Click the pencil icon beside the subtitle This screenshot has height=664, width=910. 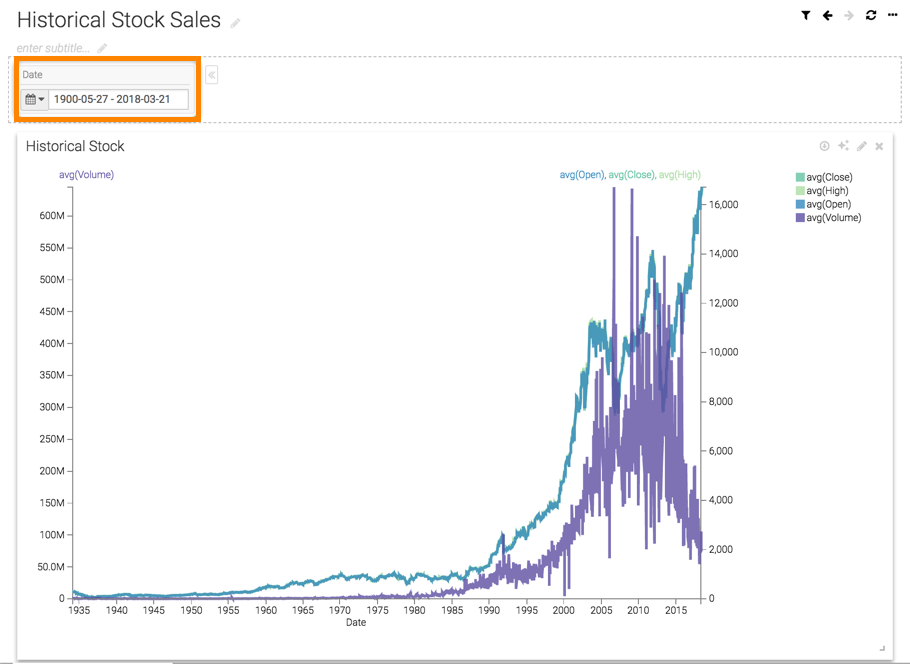tap(102, 48)
